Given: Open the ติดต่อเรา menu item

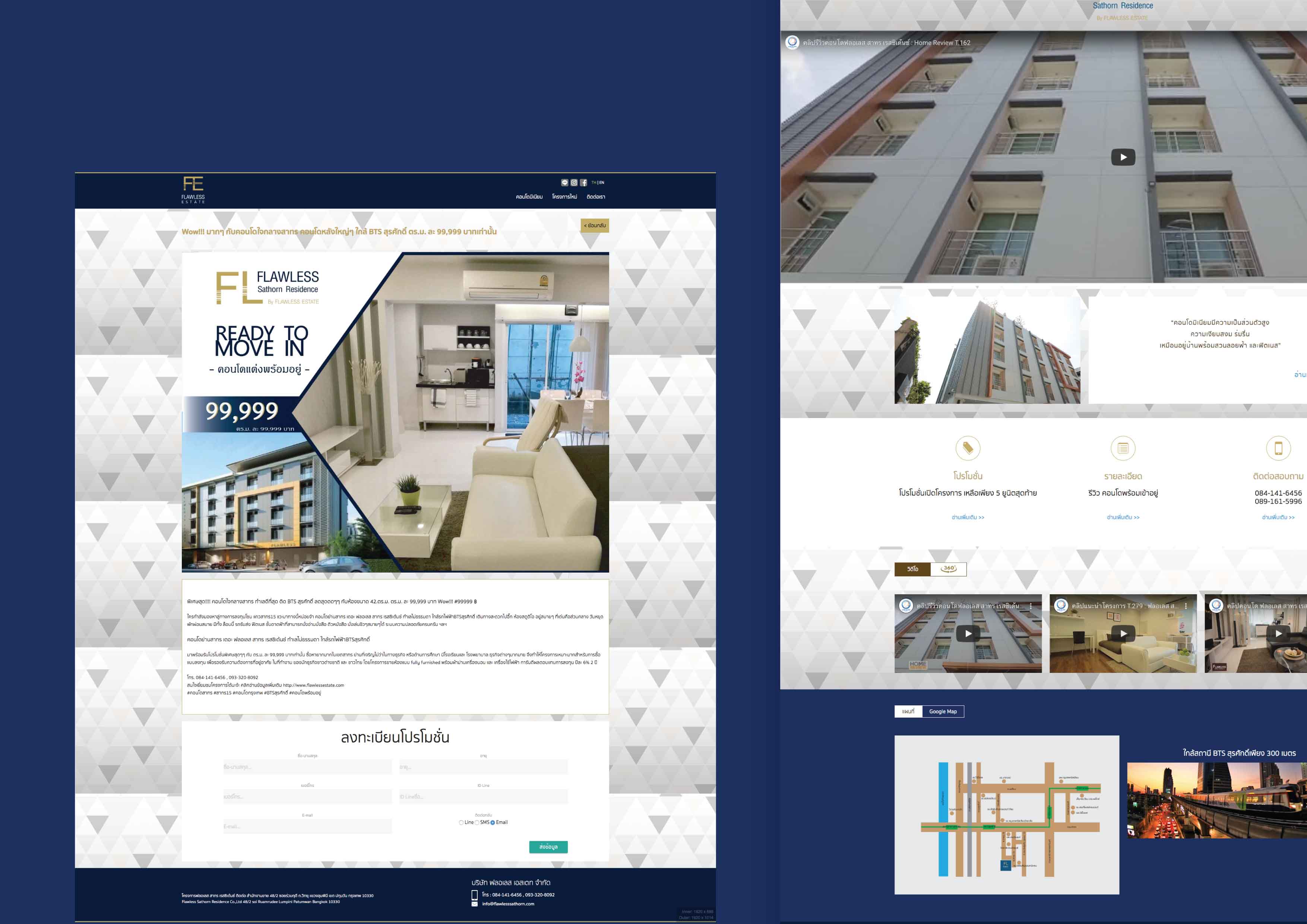Looking at the screenshot, I should (595, 197).
